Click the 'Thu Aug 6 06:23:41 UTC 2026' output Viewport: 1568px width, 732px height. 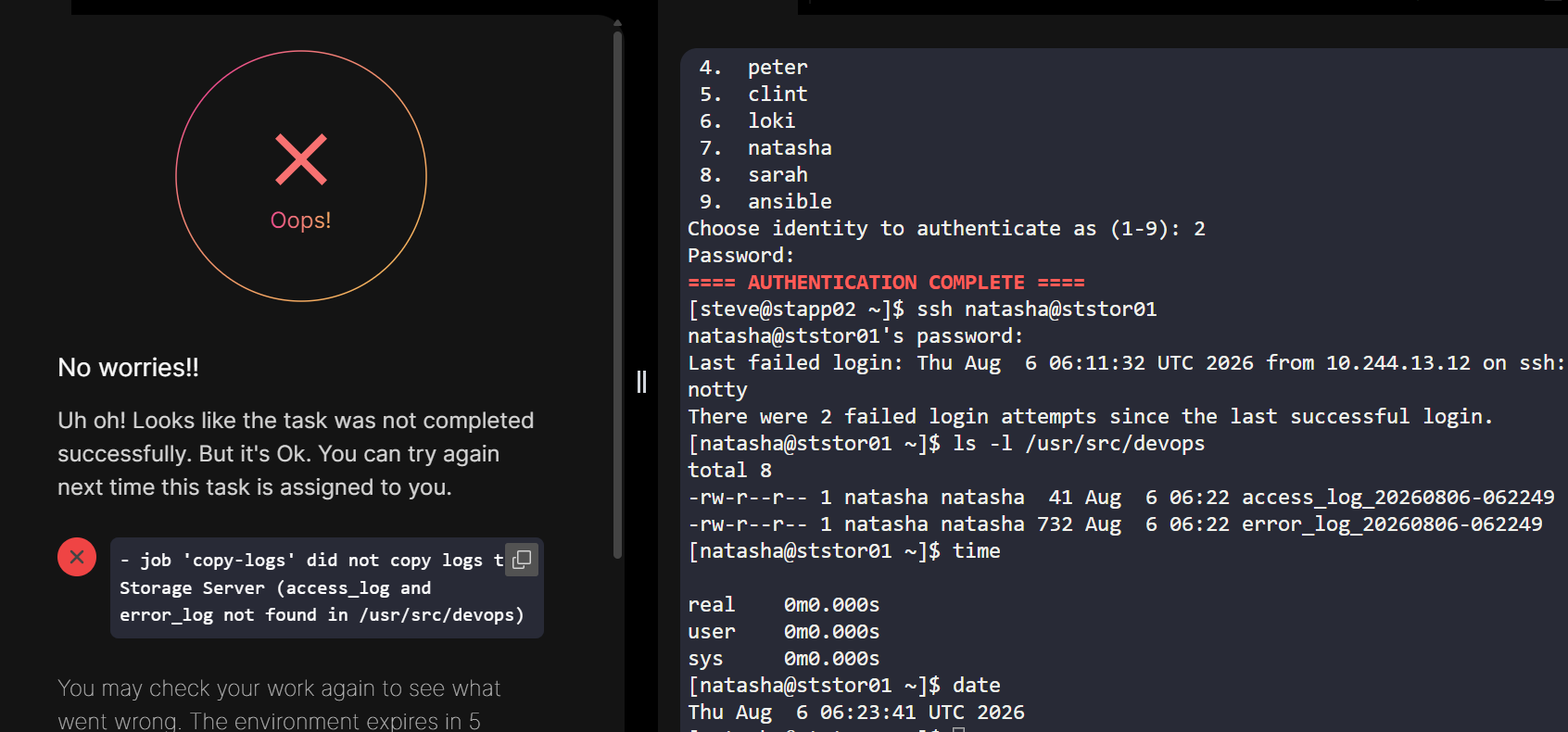[856, 713]
